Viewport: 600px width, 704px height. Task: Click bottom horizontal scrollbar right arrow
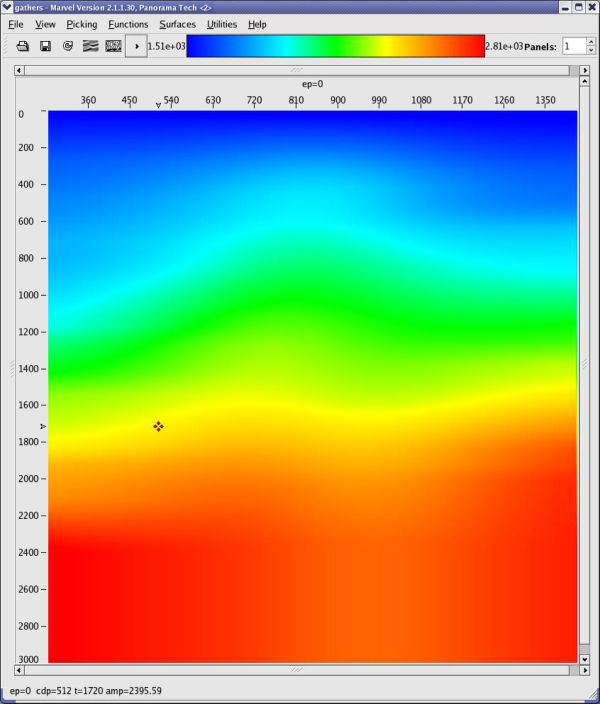(585, 670)
